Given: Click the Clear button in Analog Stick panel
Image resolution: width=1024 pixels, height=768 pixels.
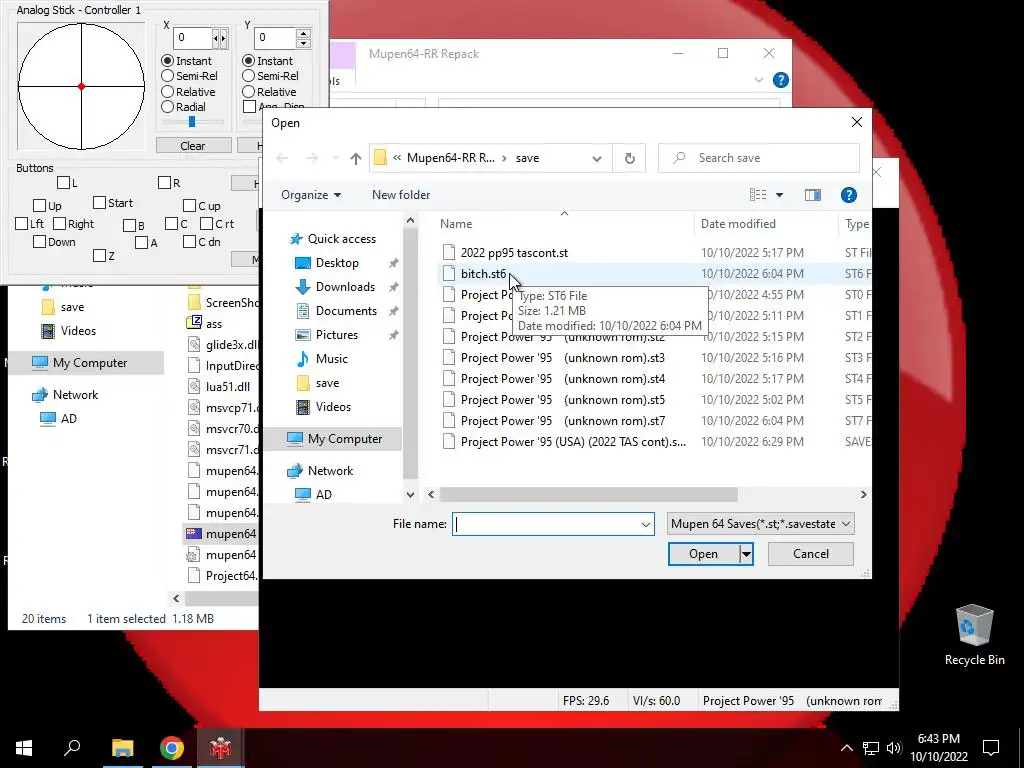Looking at the screenshot, I should [x=193, y=146].
